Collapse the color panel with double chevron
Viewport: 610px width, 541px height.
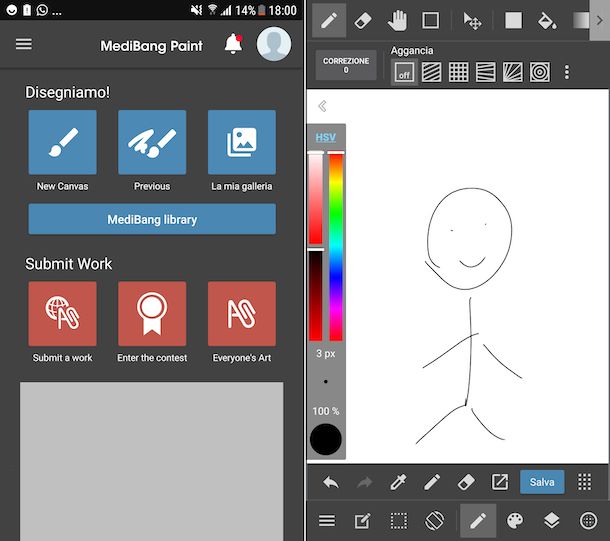click(x=323, y=106)
